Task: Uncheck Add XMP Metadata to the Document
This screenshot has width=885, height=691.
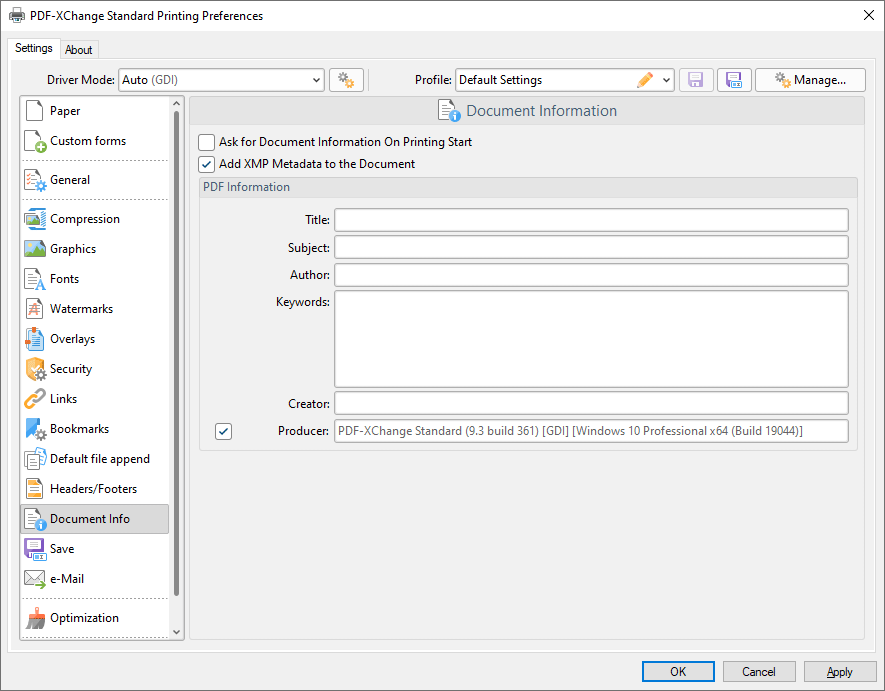Action: pyautogui.click(x=207, y=164)
